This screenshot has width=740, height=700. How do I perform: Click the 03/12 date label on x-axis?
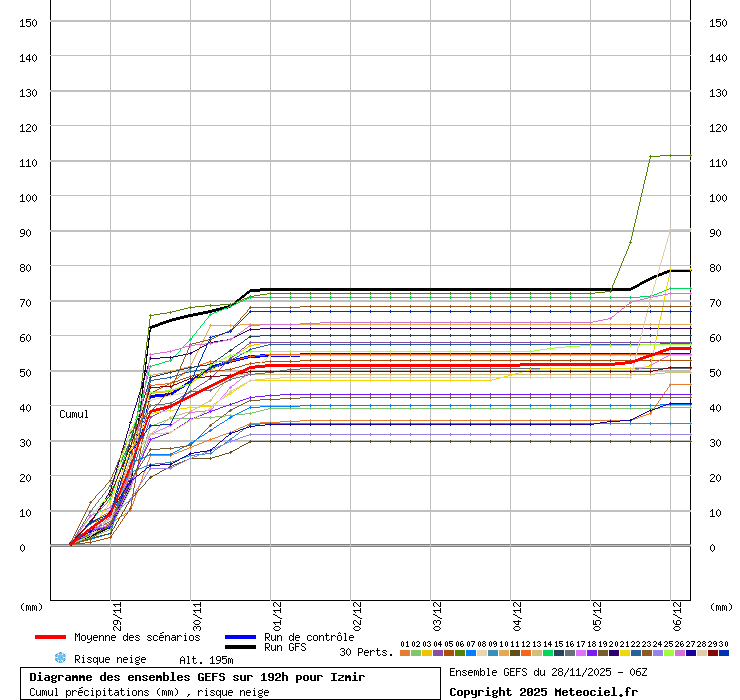coord(437,616)
